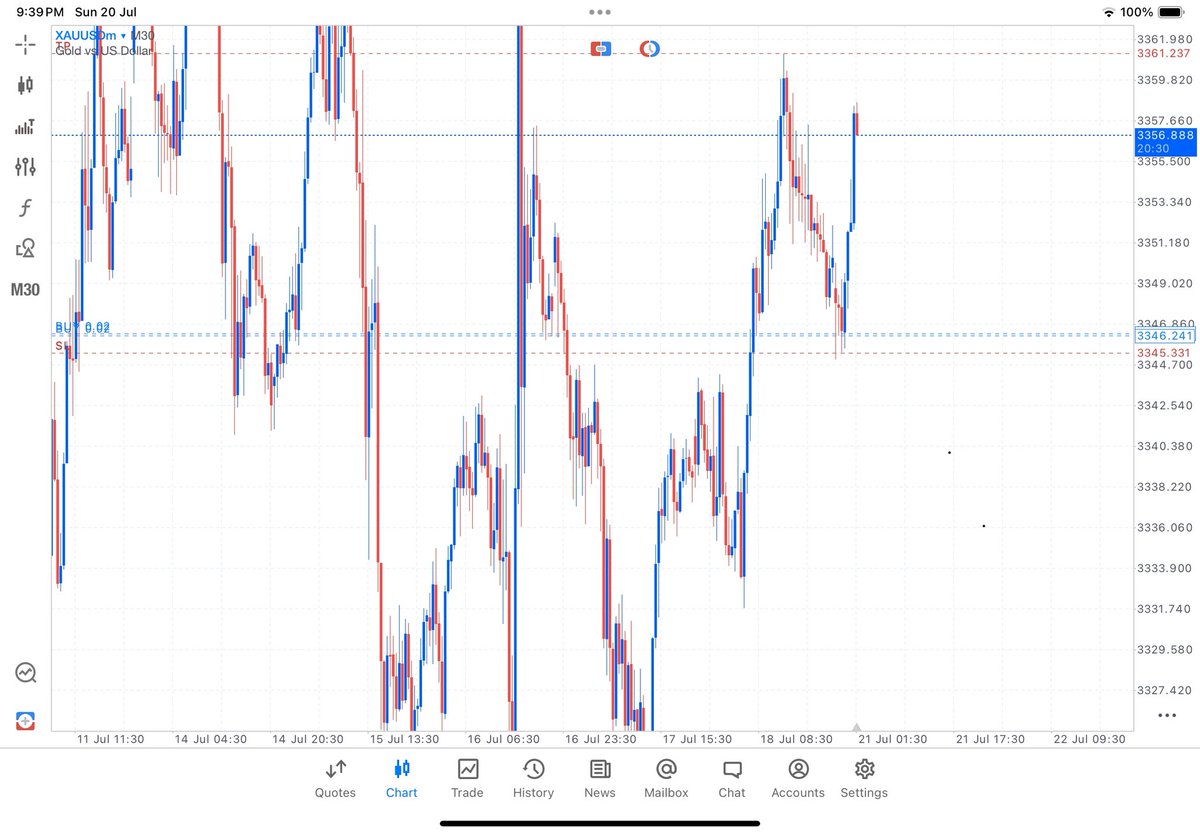This screenshot has width=1200, height=834.
Task: Tap the 11 Jul 11:30 time label
Action: click(x=111, y=740)
